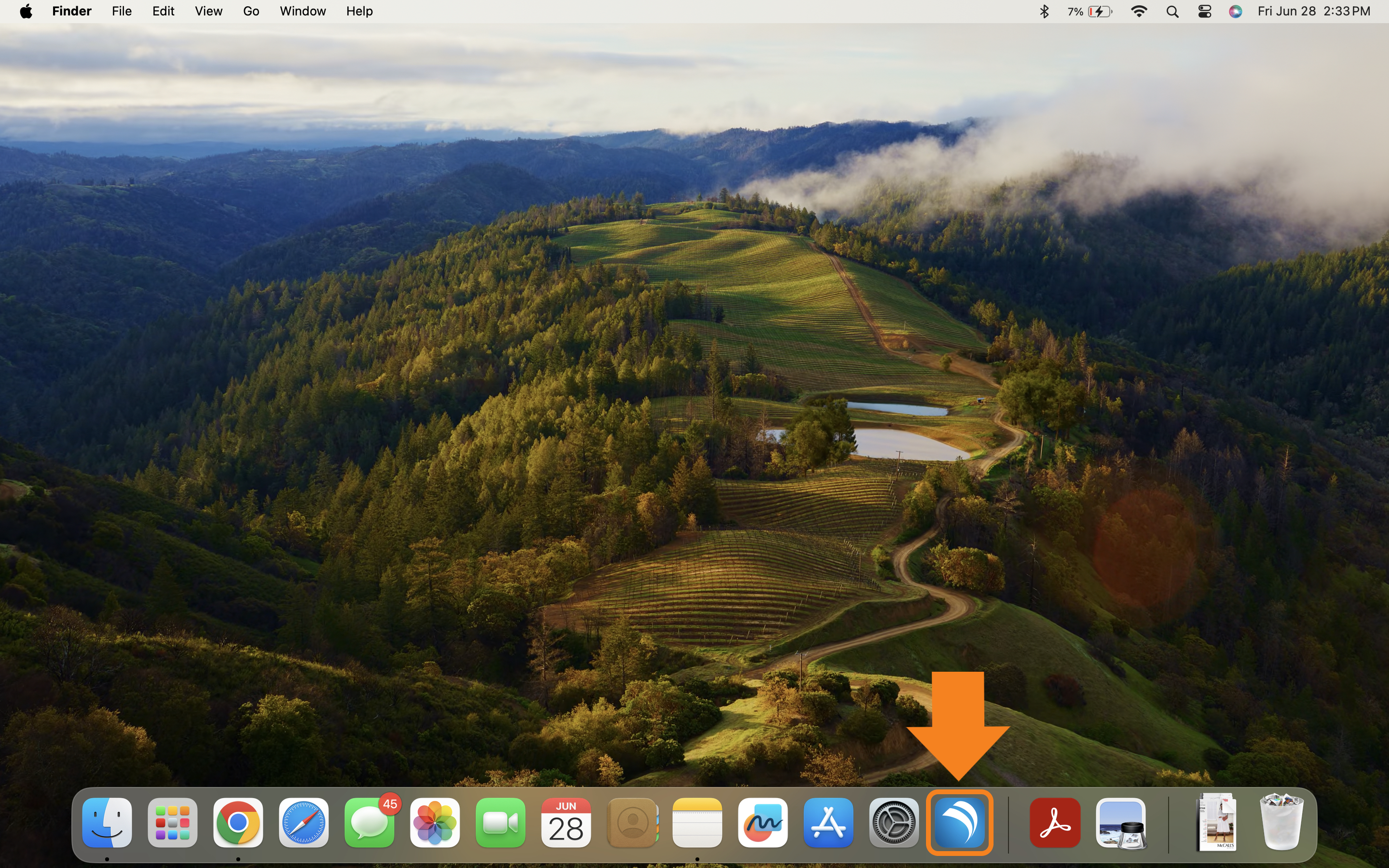Click the battery percentage indicator
The height and width of the screenshot is (868, 1389).
pos(1075,11)
